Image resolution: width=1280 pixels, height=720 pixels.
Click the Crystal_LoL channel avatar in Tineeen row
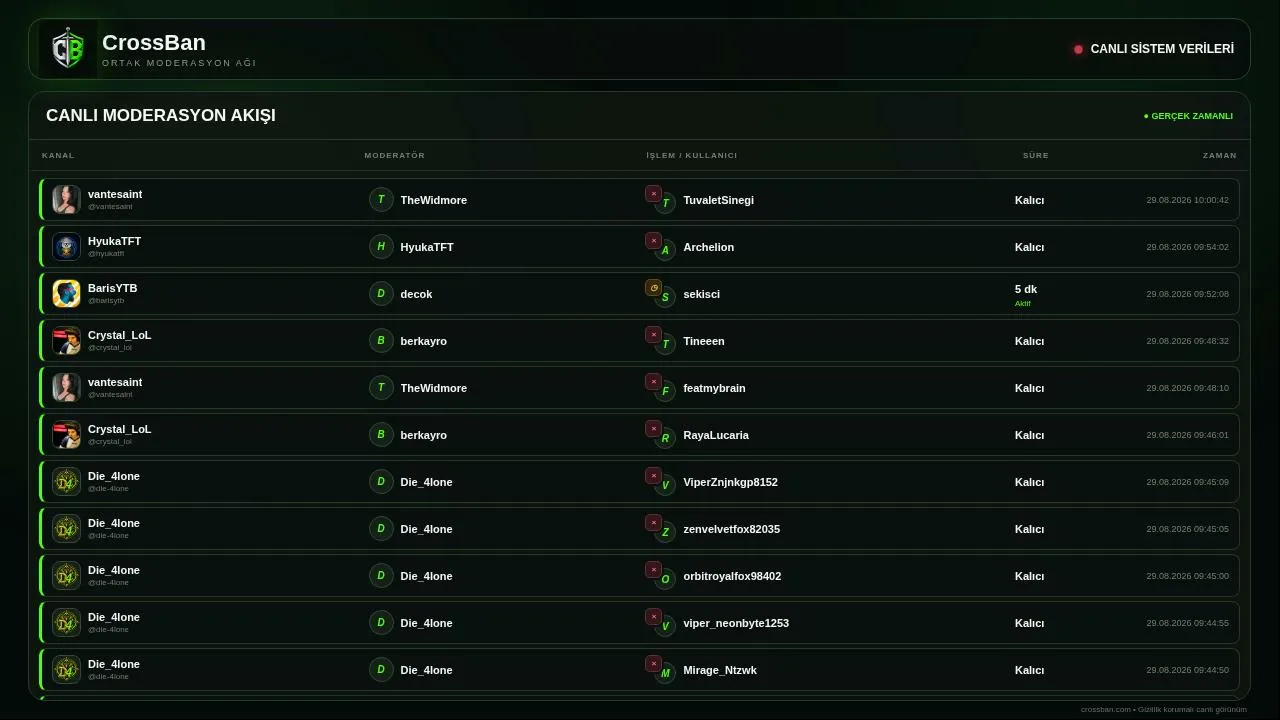click(66, 340)
